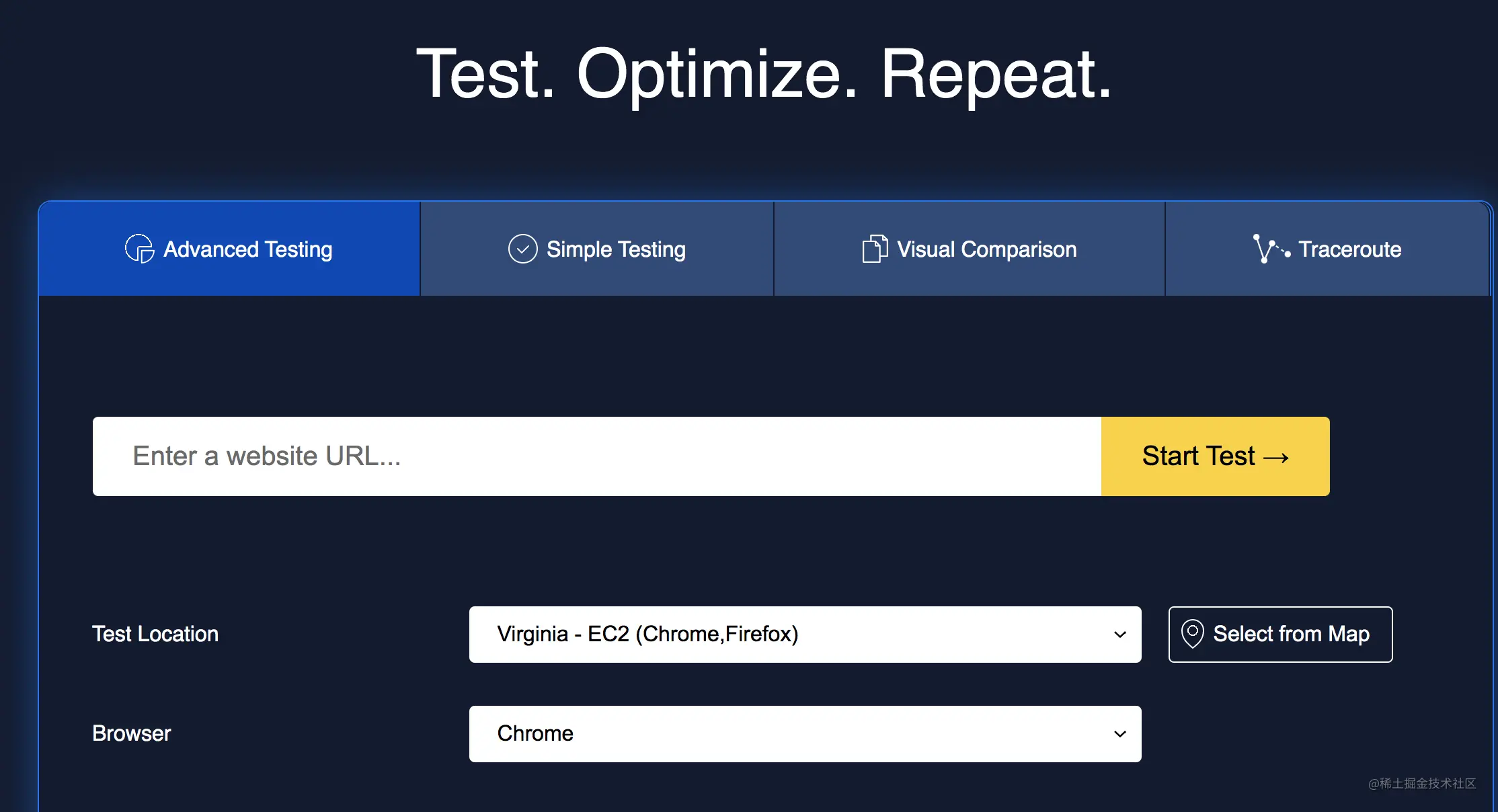
Task: Switch to the Simple Testing tab
Action: coord(616,249)
